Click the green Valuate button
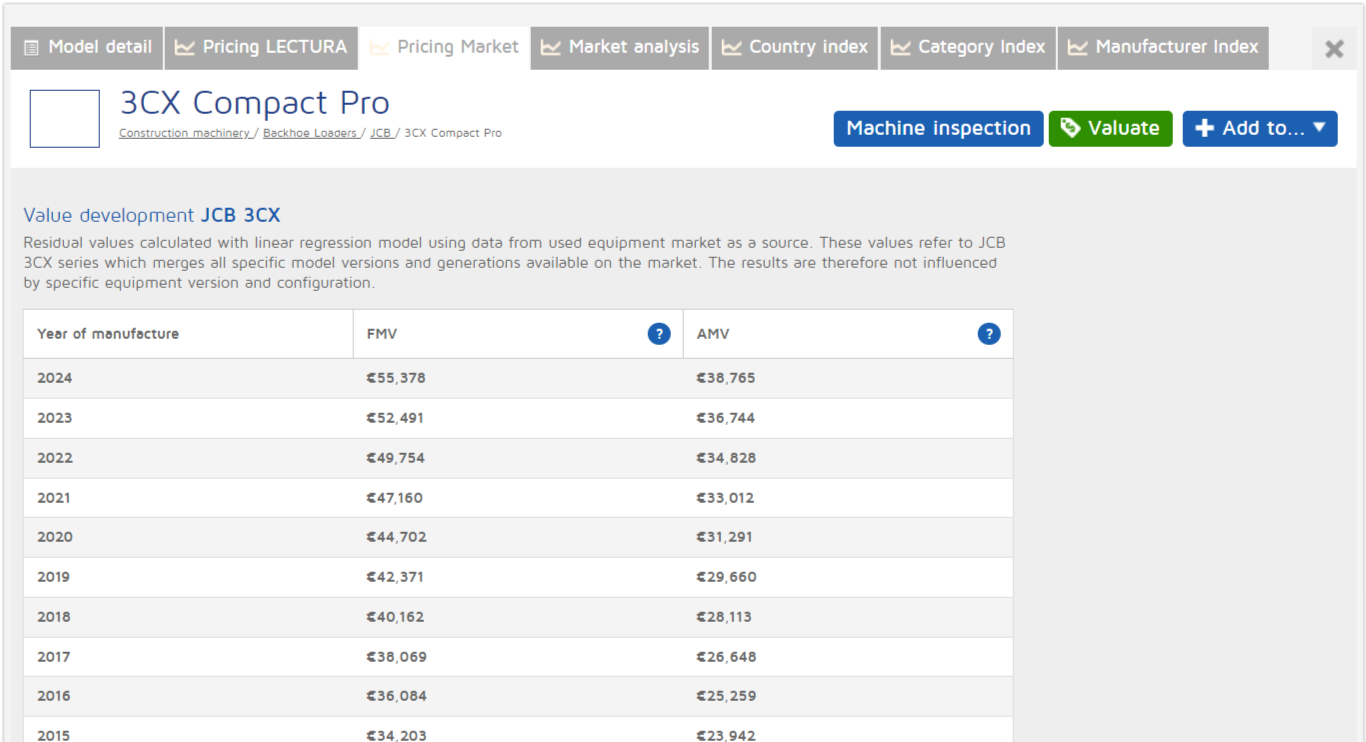Viewport: 1366px width, 742px height. tap(1110, 128)
